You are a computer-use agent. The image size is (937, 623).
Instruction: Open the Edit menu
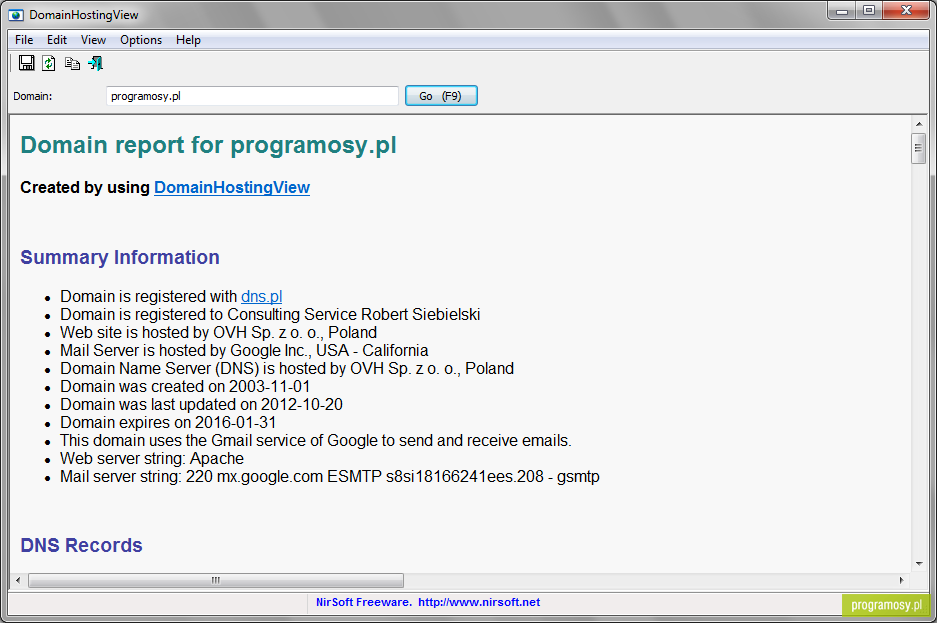click(x=57, y=40)
